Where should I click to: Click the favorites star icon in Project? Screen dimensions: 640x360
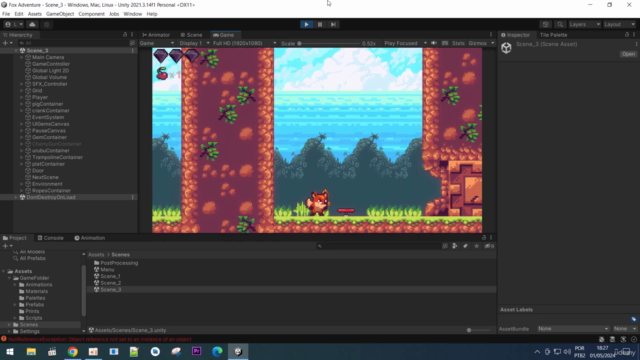coord(476,246)
